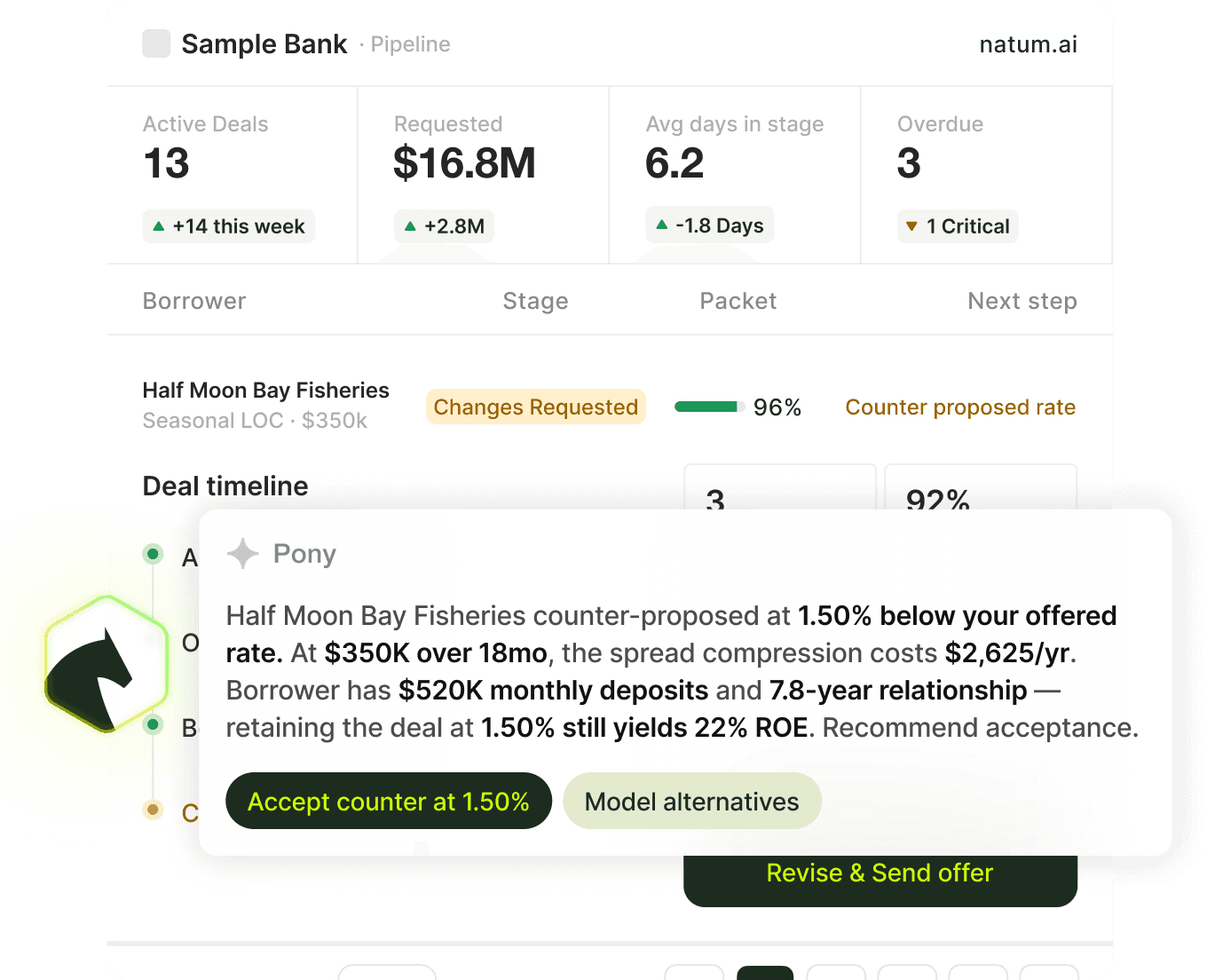
Task: Click the Sample Bank logo square
Action: [x=156, y=43]
